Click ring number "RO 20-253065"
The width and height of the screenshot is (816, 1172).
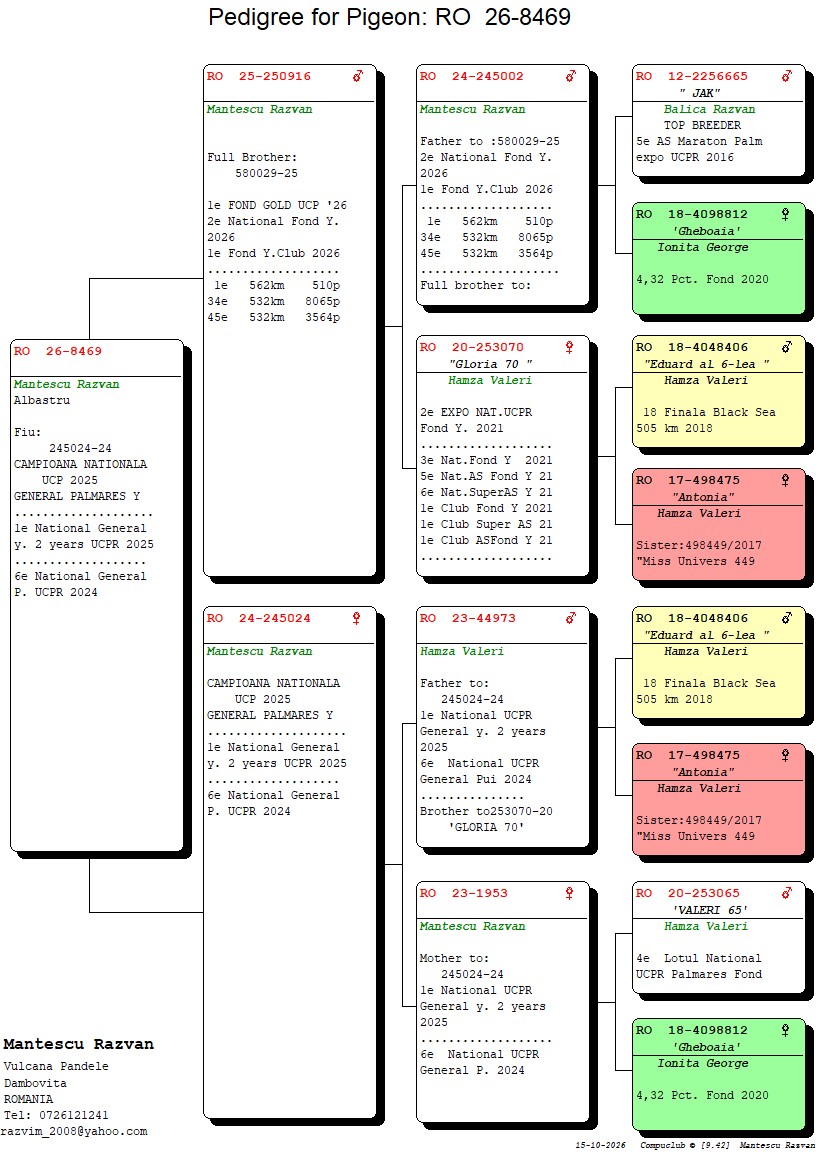pos(687,893)
